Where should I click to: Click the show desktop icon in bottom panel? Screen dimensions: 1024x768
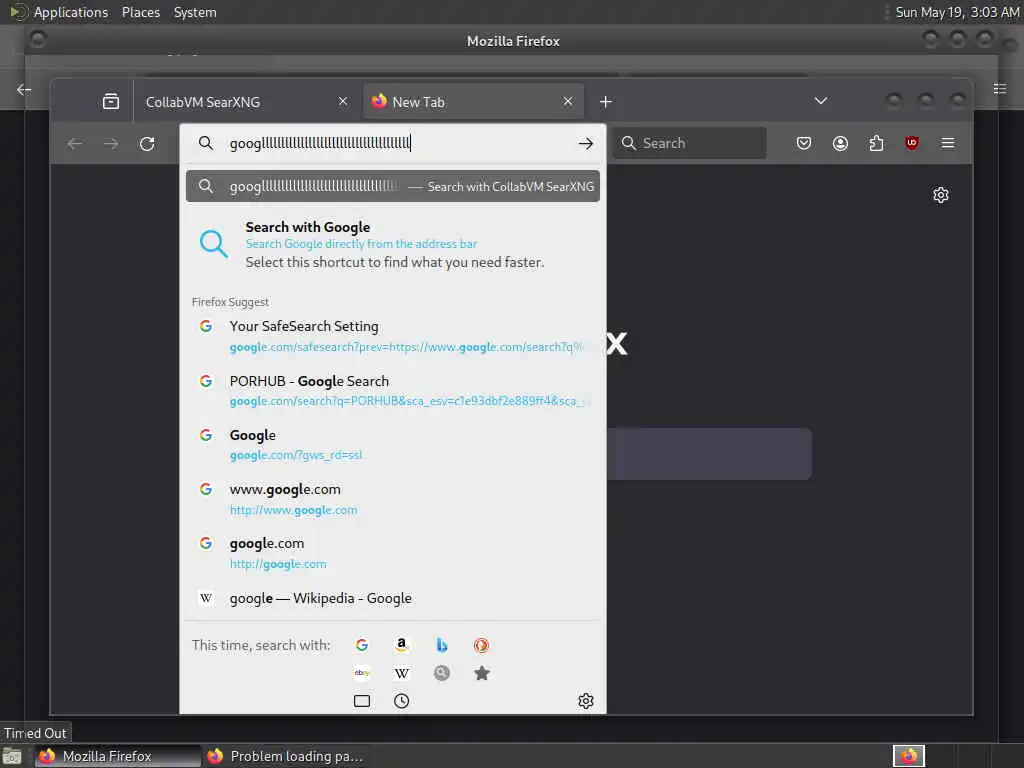tap(12, 756)
